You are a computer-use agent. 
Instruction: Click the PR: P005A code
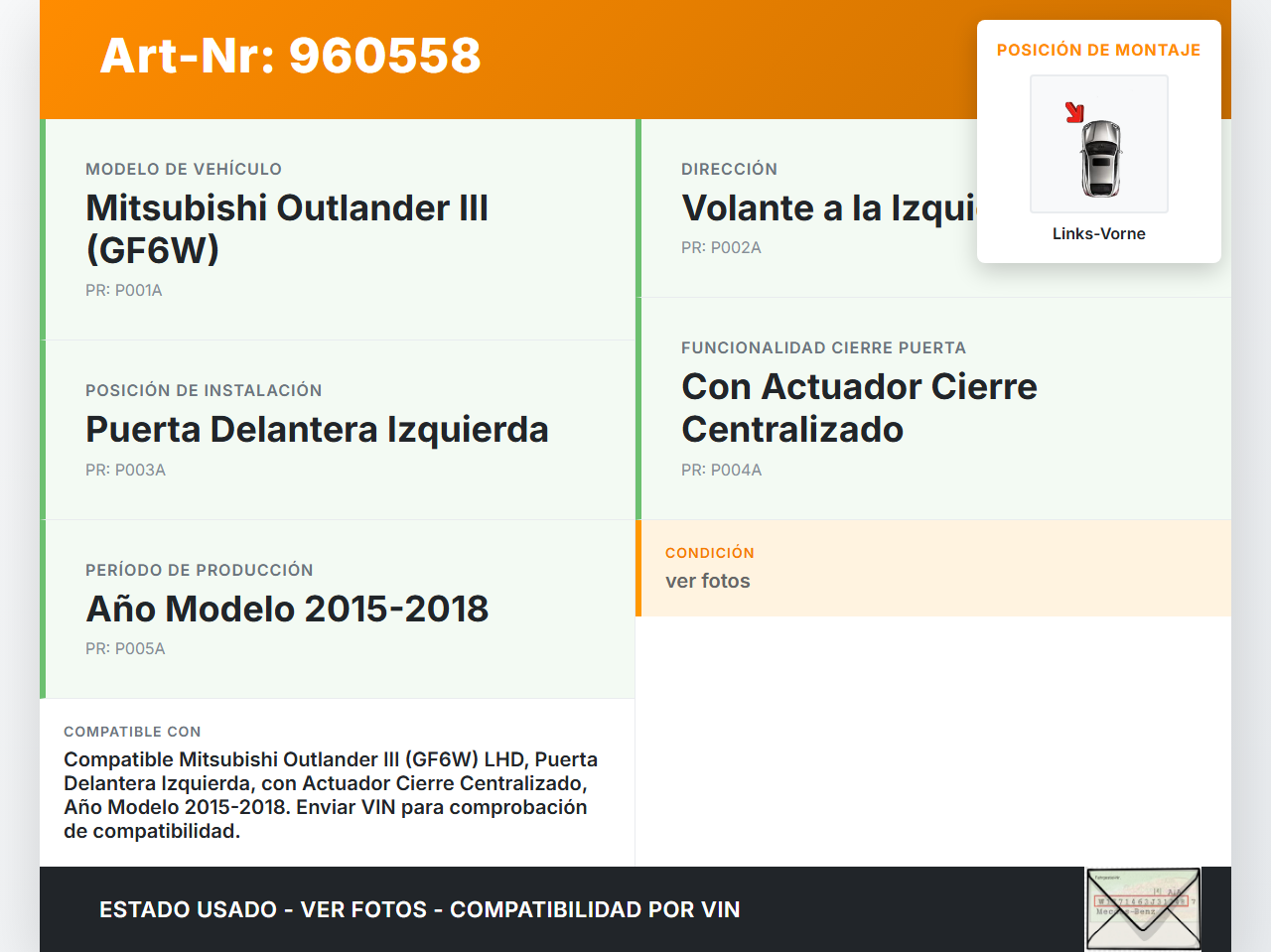pos(125,648)
